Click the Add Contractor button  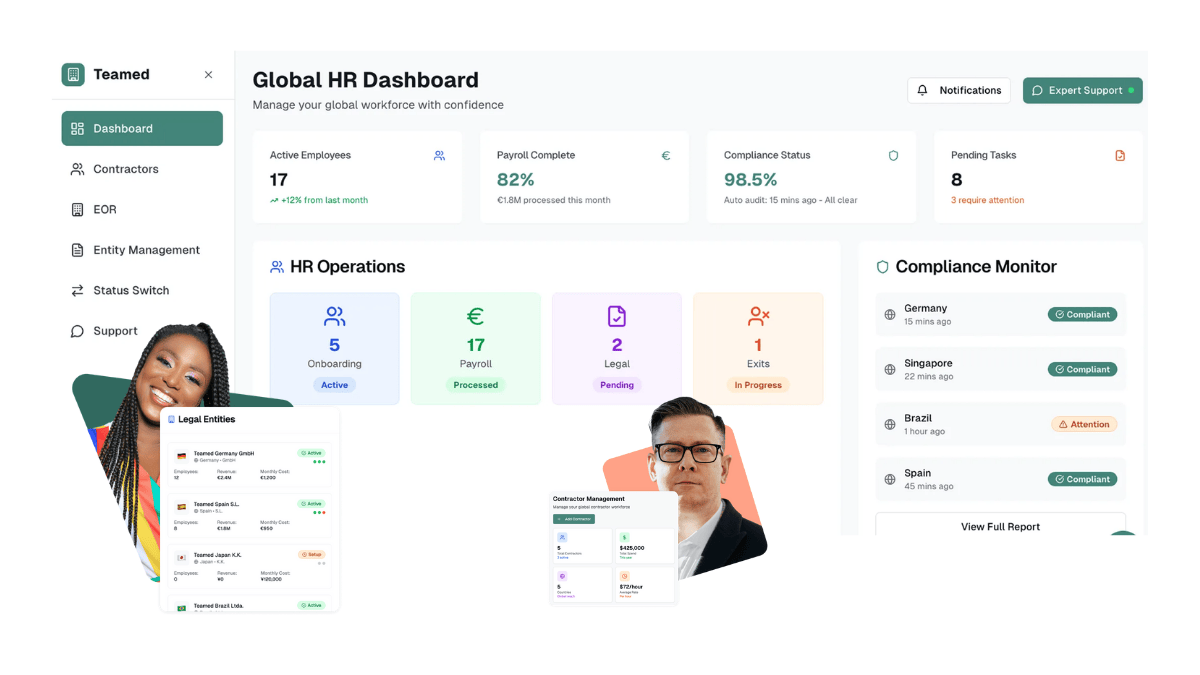pyautogui.click(x=574, y=519)
